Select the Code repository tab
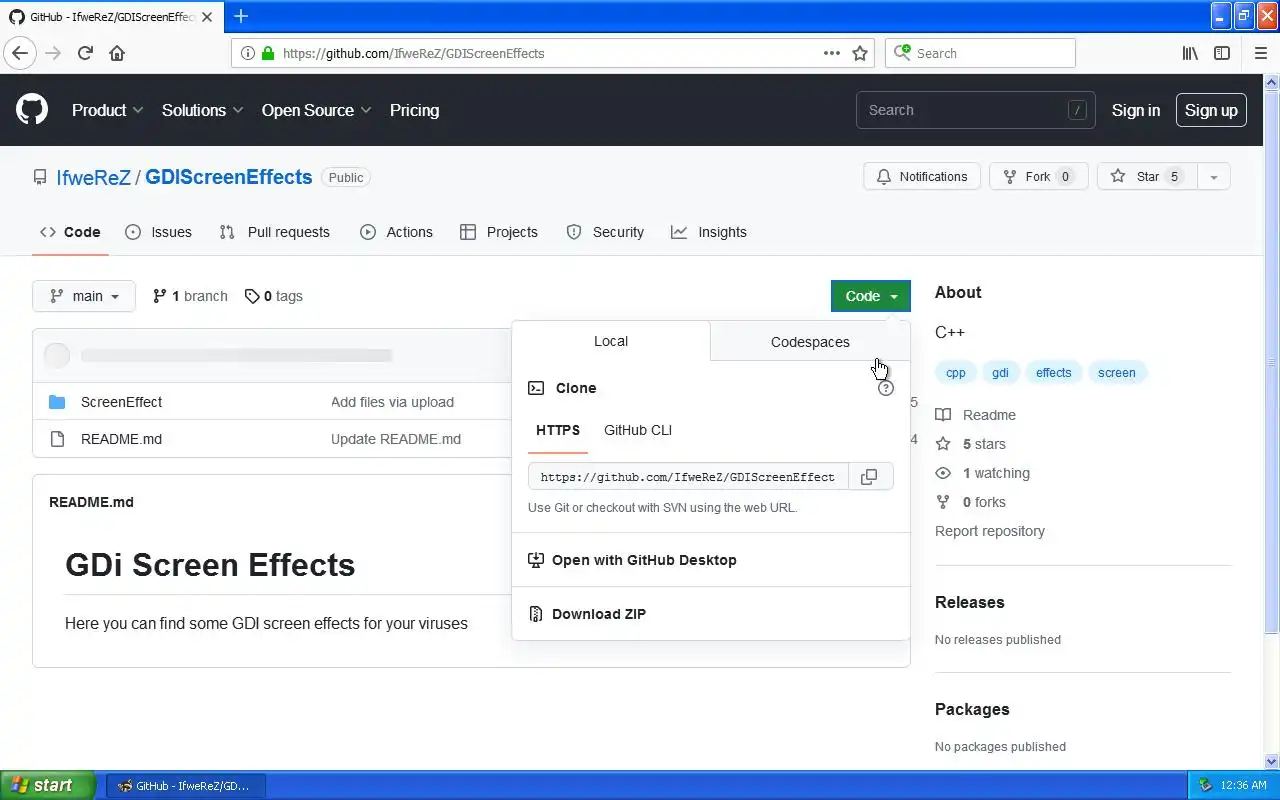The height and width of the screenshot is (800, 1280). pyautogui.click(x=70, y=232)
